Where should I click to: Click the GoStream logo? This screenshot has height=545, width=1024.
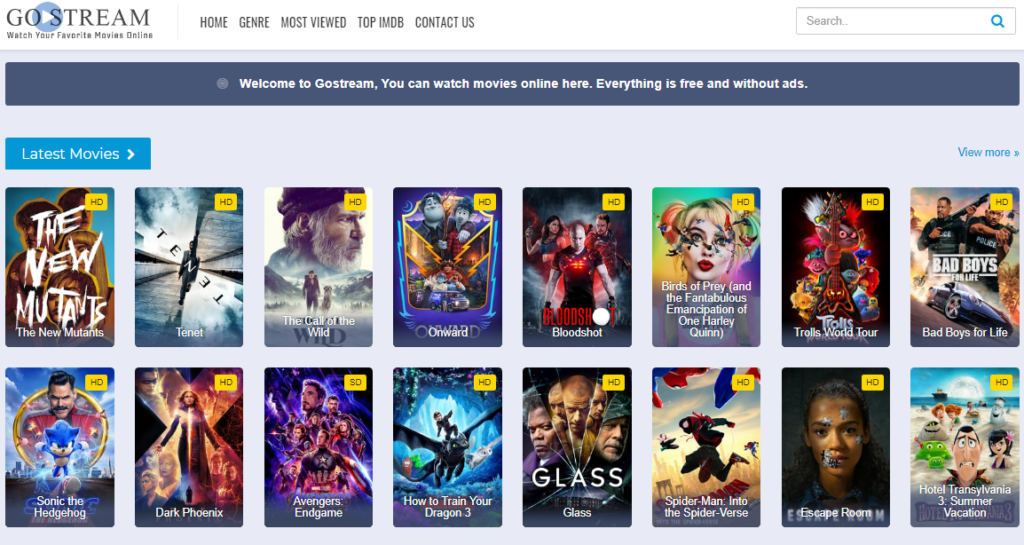click(79, 22)
